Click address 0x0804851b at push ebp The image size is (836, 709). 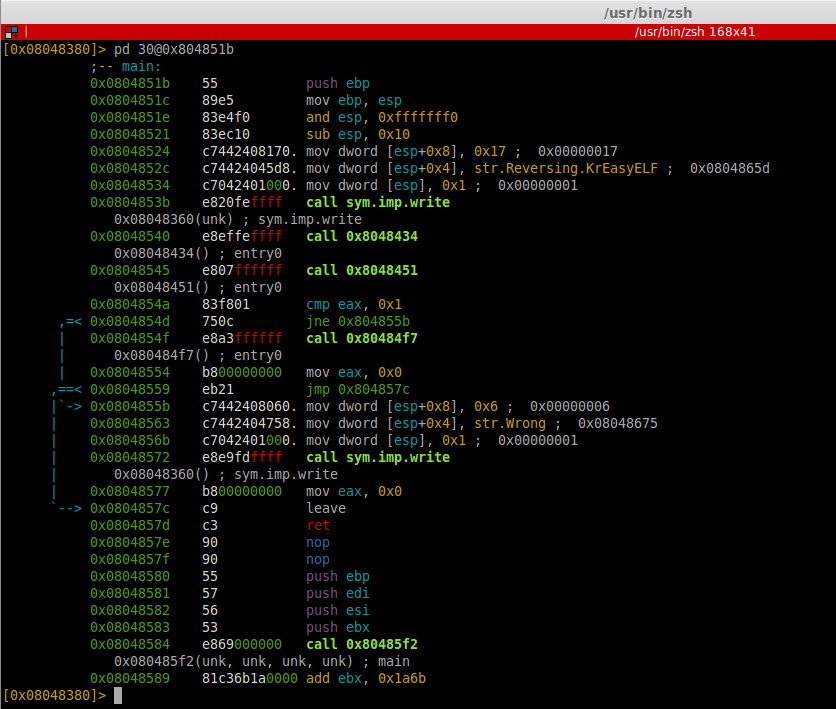(x=130, y=84)
